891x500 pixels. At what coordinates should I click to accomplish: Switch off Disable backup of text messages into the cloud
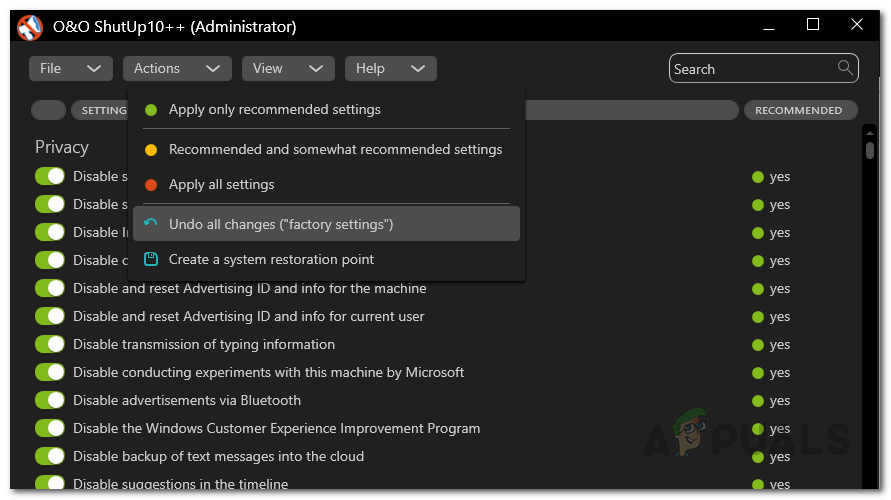[x=49, y=457]
